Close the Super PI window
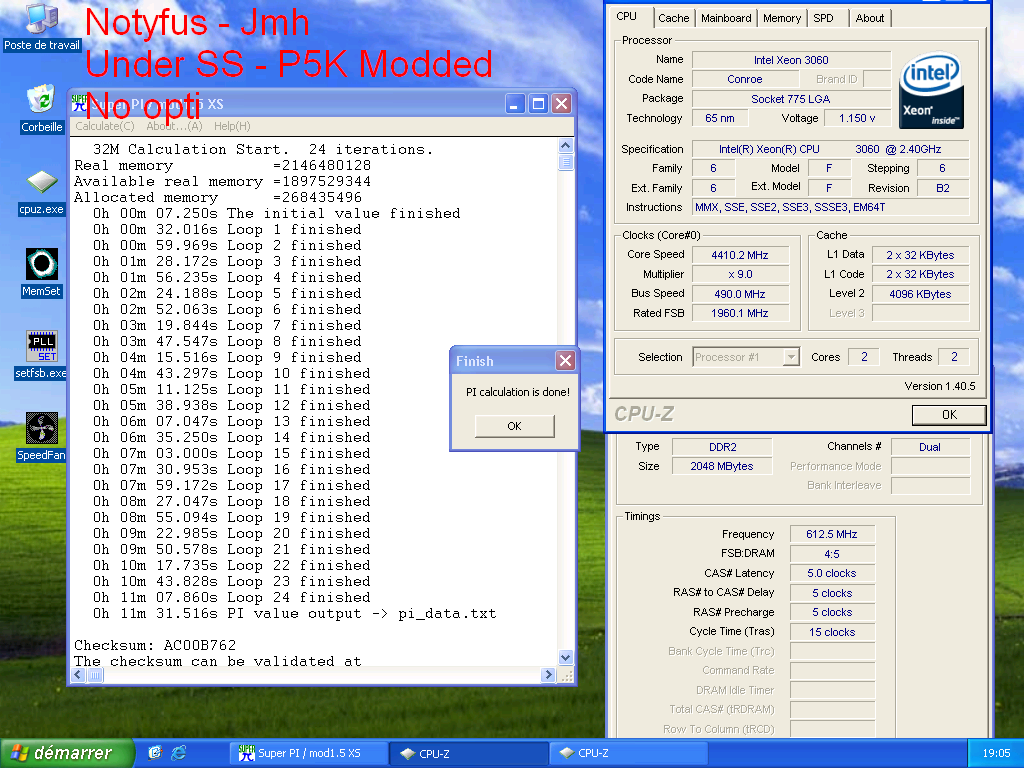The height and width of the screenshot is (768, 1024). pyautogui.click(x=562, y=103)
